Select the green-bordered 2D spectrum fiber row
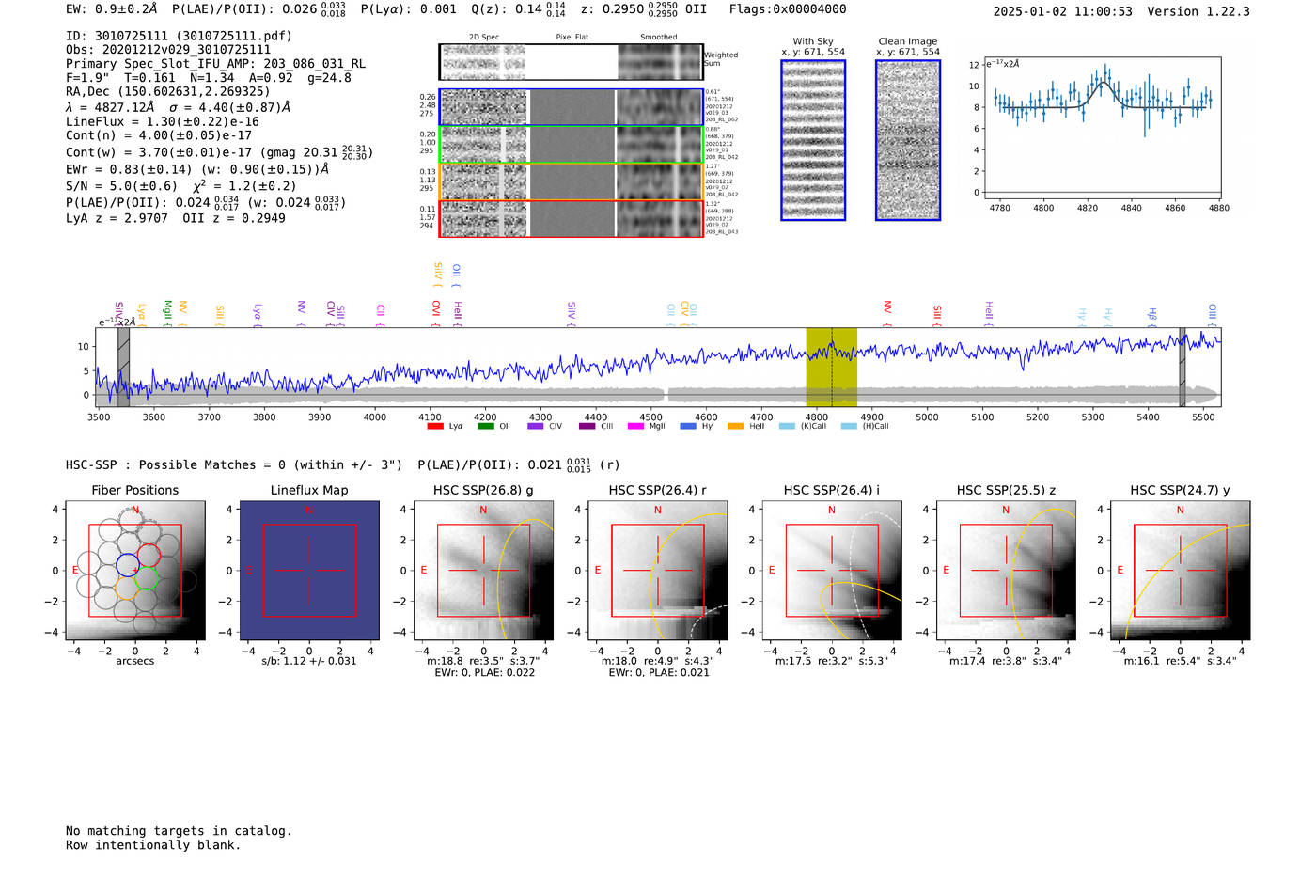 click(x=571, y=145)
